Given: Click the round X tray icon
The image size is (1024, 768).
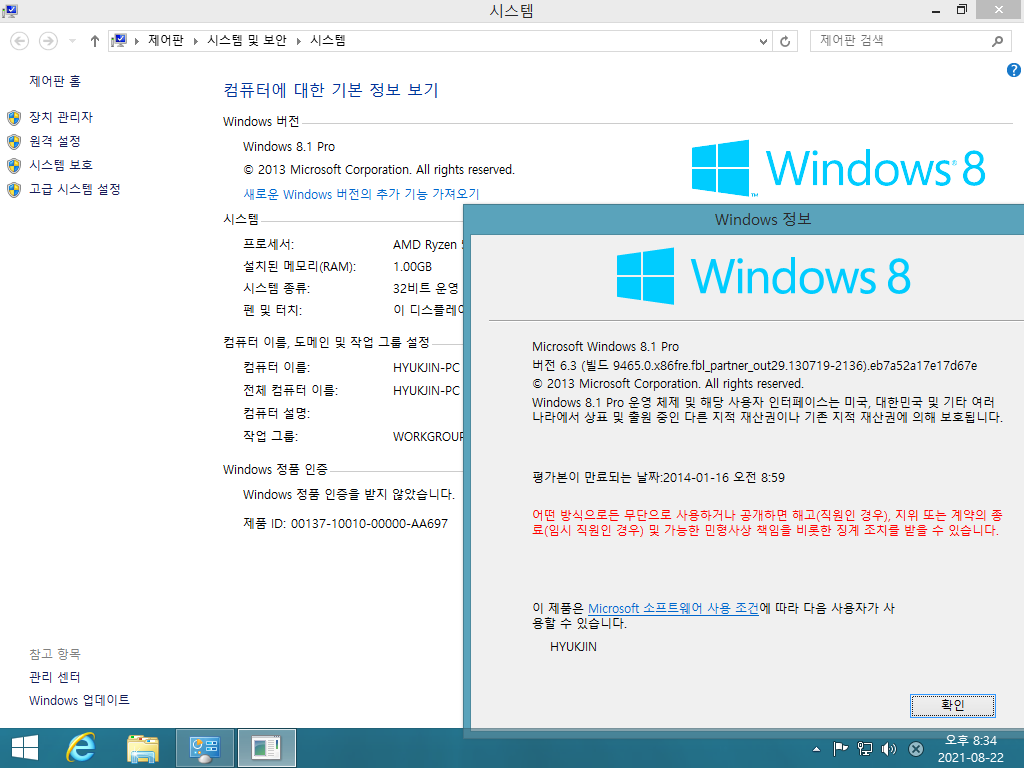Looking at the screenshot, I should point(916,748).
